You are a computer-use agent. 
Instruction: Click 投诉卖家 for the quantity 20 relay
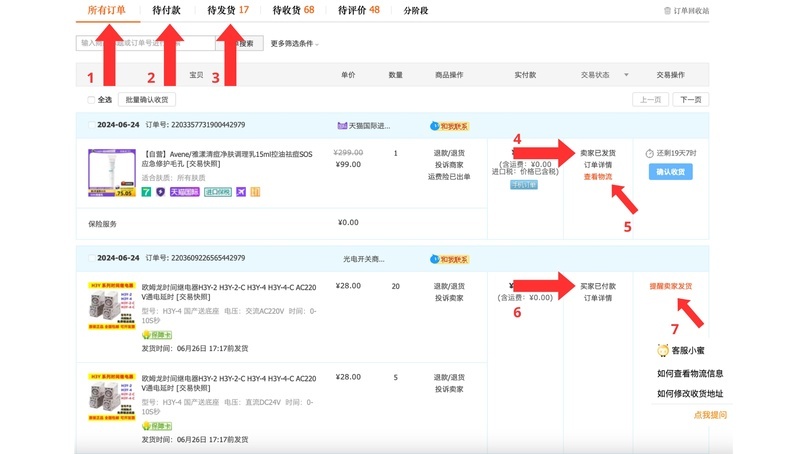pyautogui.click(x=449, y=298)
